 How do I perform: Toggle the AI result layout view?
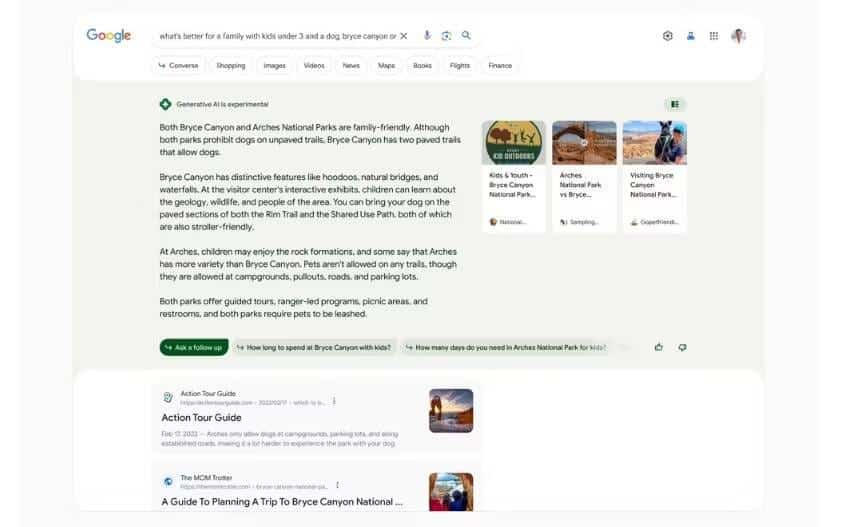[x=675, y=104]
